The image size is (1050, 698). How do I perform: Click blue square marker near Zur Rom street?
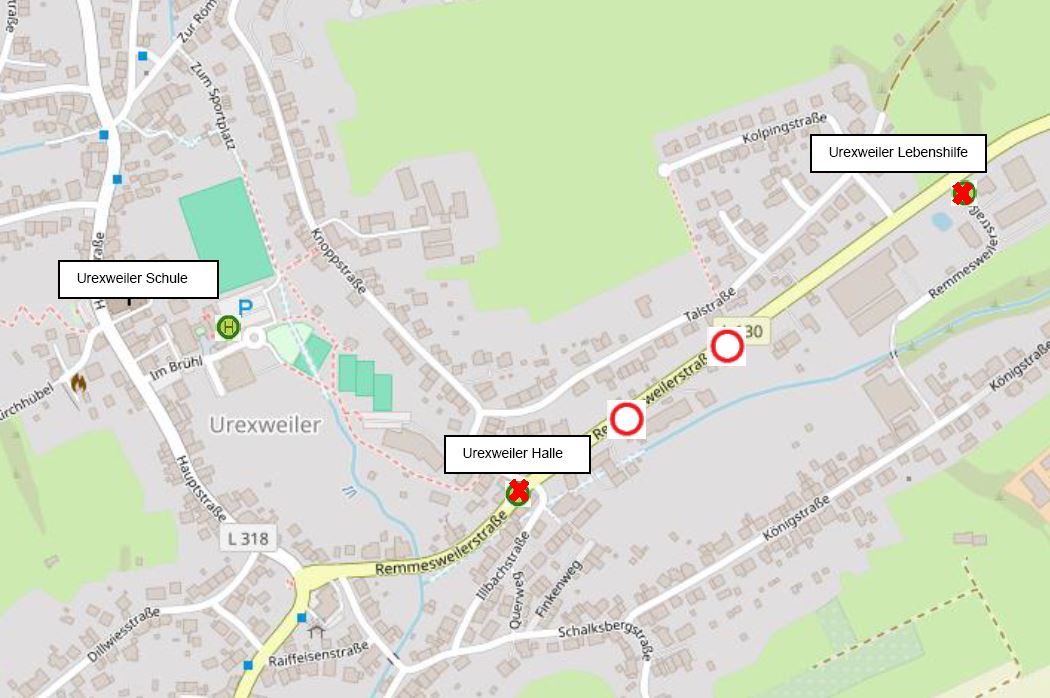click(143, 56)
